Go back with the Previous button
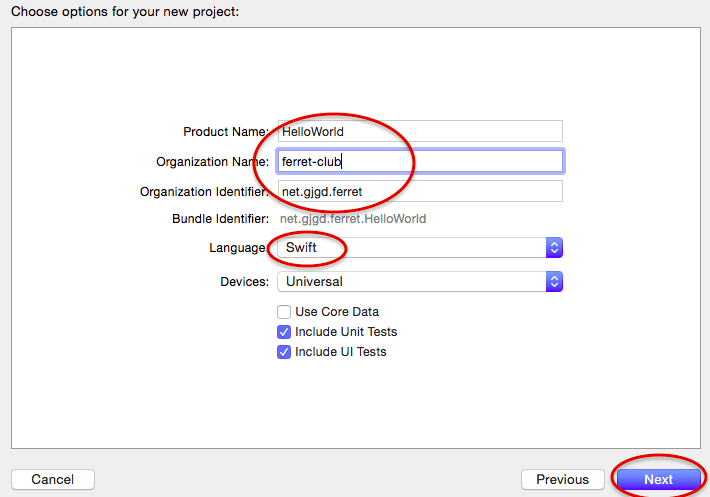This screenshot has width=710, height=497. pos(562,480)
